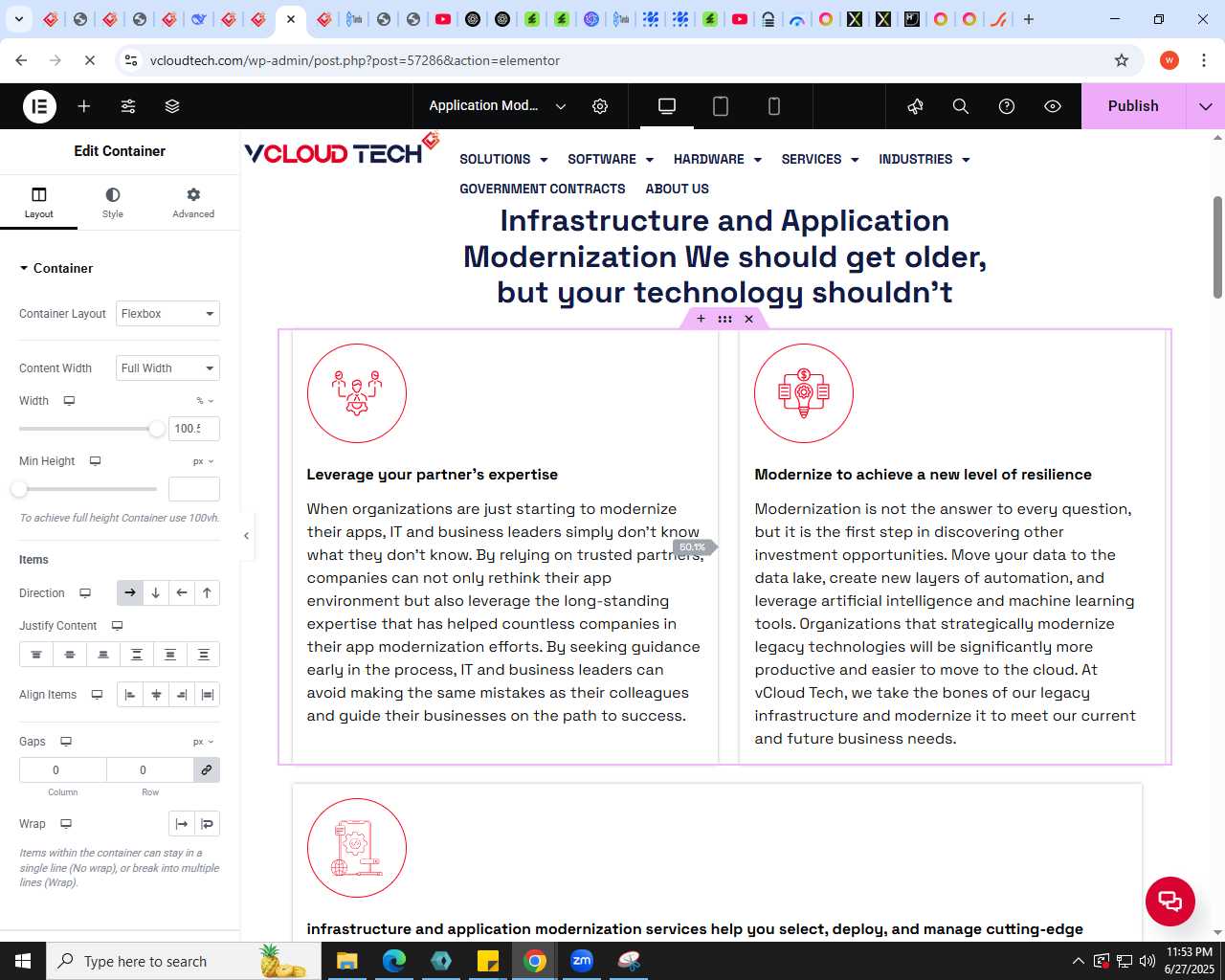The height and width of the screenshot is (980, 1225).
Task: Open Site Settings sliders icon
Action: 128,106
